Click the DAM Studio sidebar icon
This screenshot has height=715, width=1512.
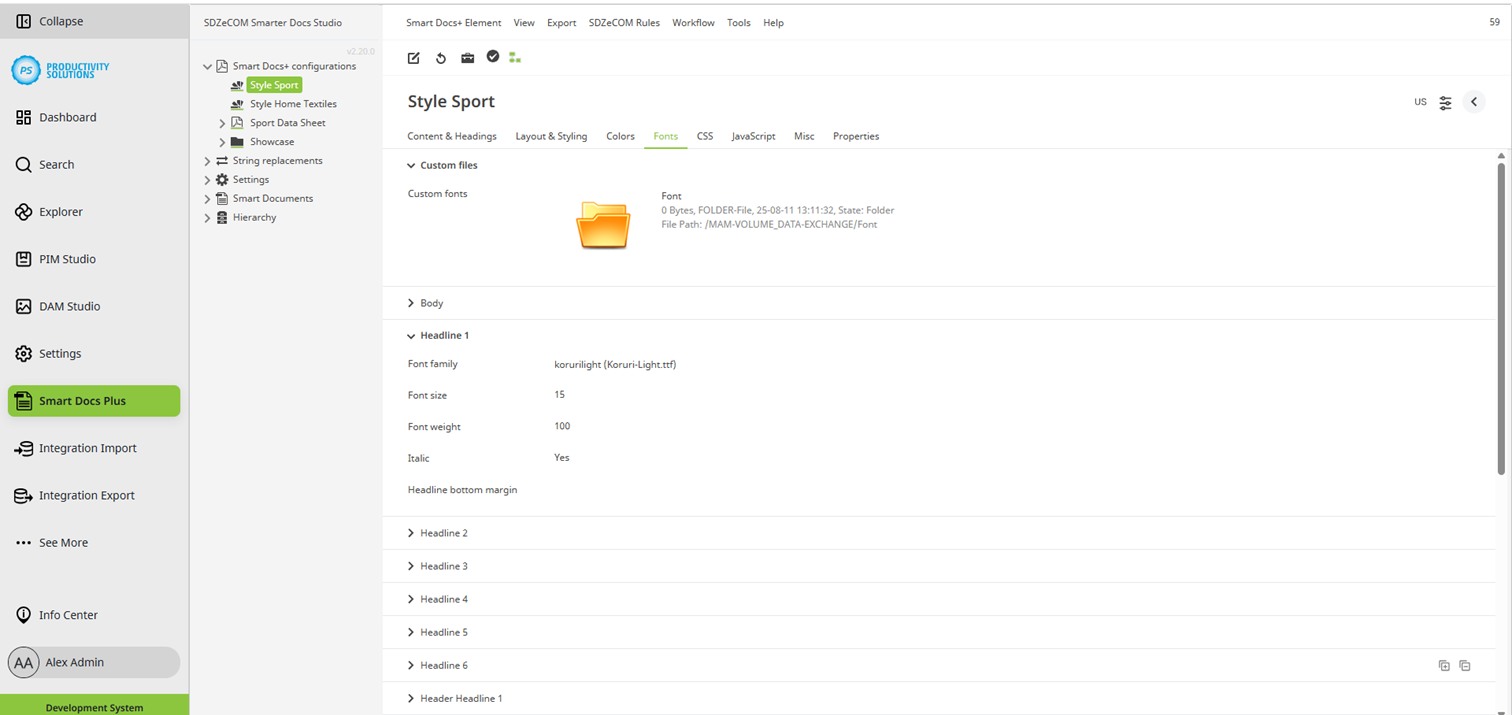24,307
